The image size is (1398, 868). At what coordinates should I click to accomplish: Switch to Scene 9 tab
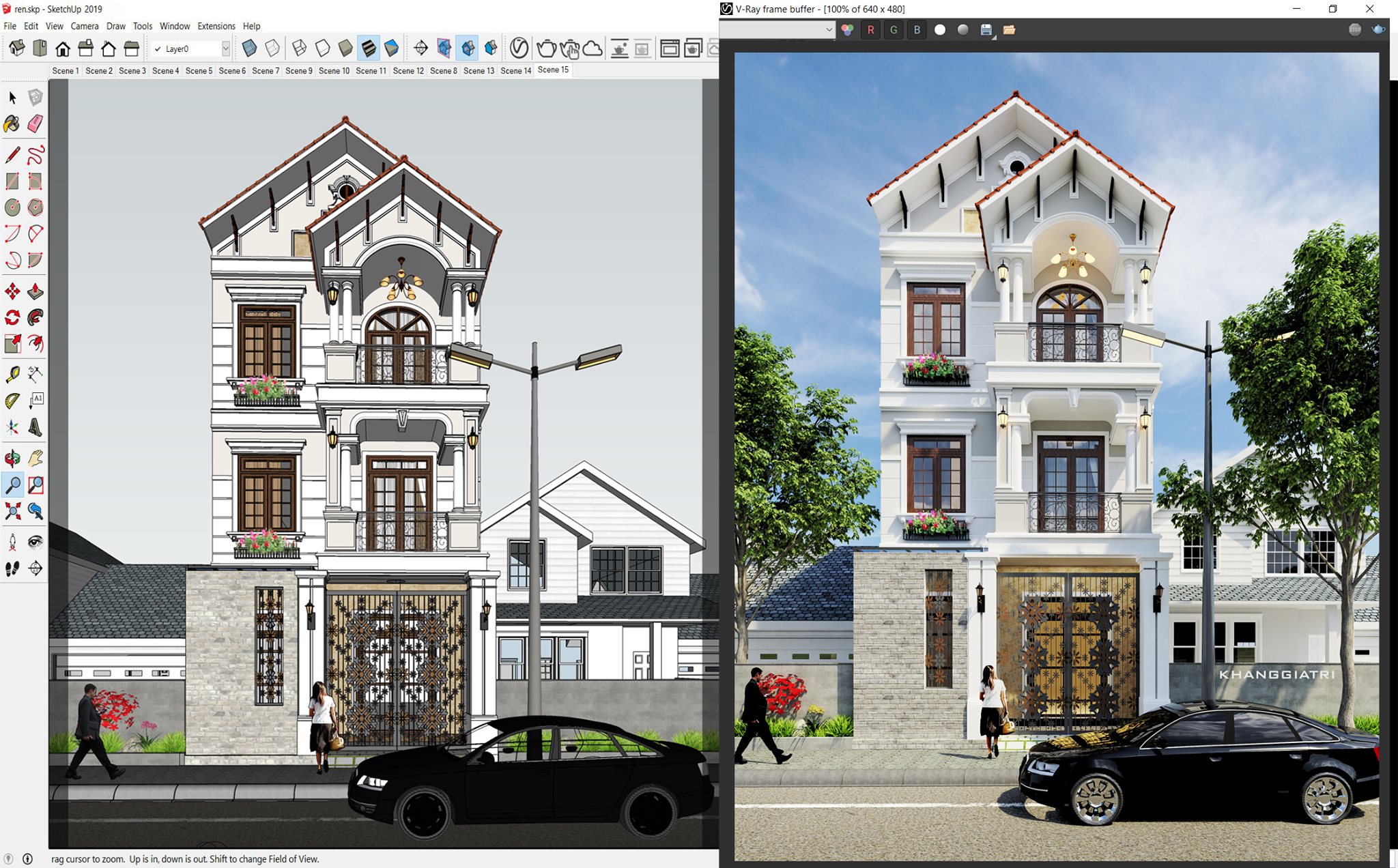[x=298, y=70]
